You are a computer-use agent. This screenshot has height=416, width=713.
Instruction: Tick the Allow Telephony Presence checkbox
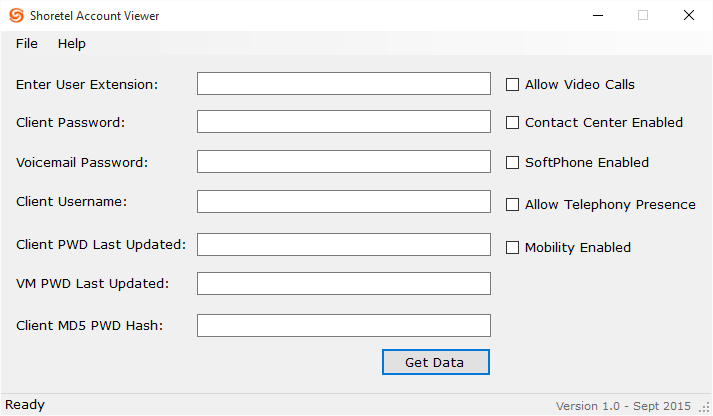[513, 205]
